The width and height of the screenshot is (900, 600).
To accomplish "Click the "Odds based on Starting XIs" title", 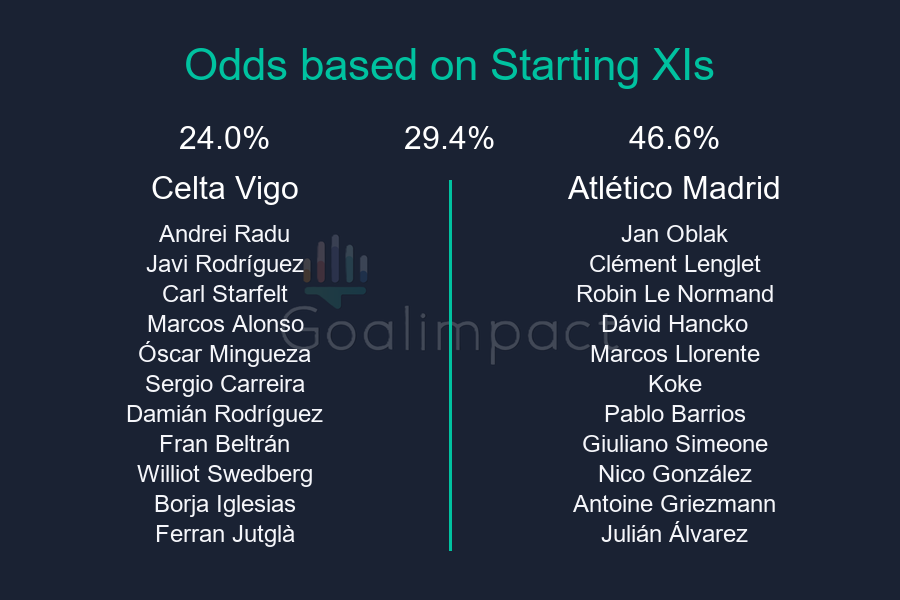I will pyautogui.click(x=450, y=66).
